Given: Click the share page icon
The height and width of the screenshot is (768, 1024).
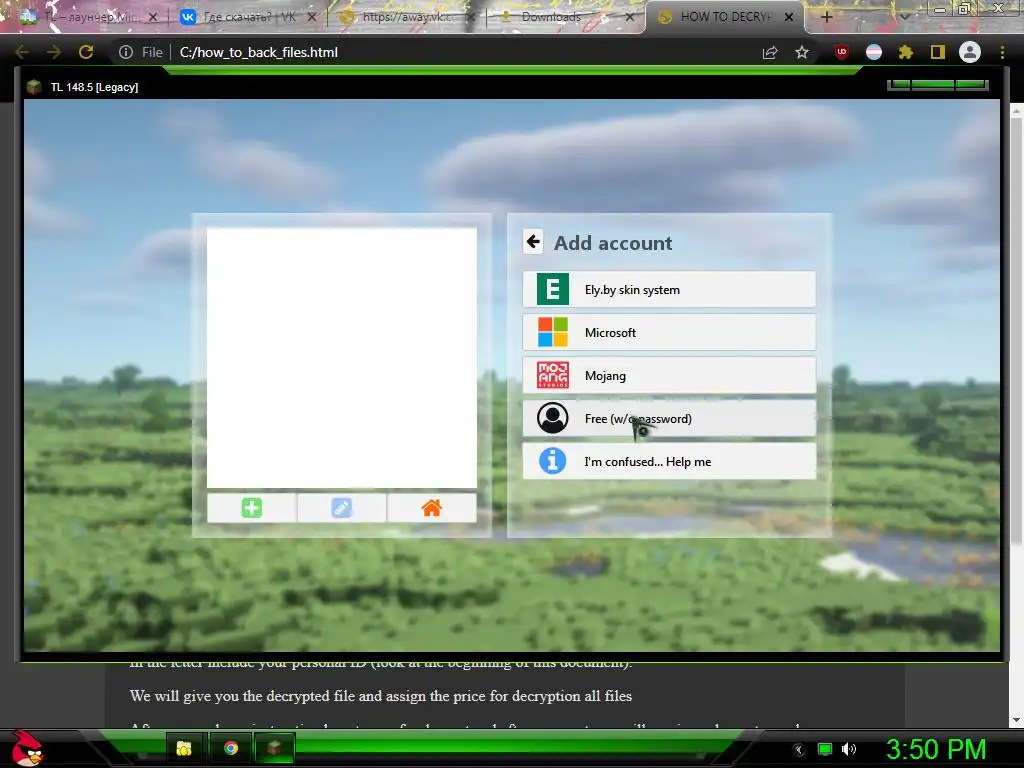Looking at the screenshot, I should [x=770, y=52].
